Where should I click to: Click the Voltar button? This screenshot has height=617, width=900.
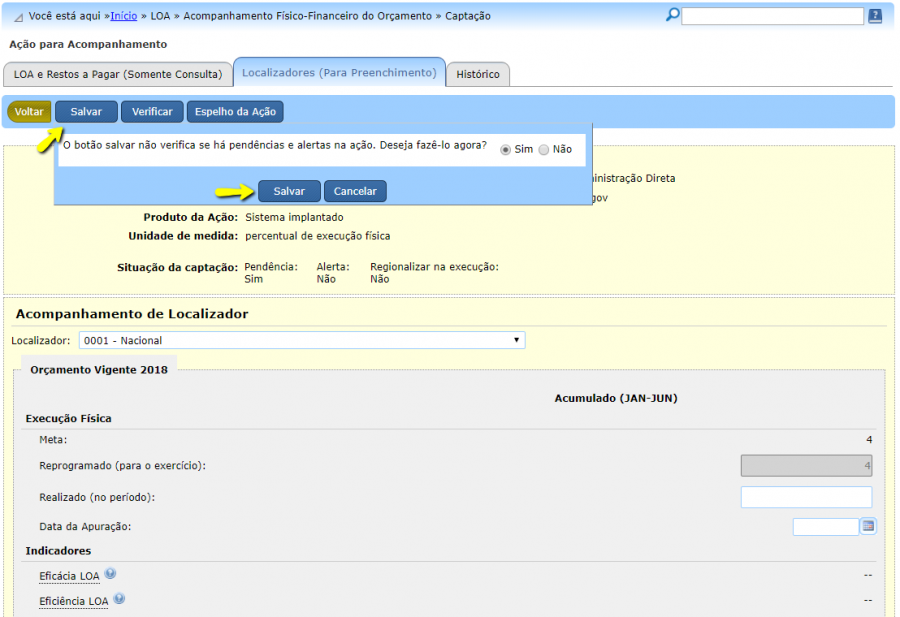click(29, 112)
